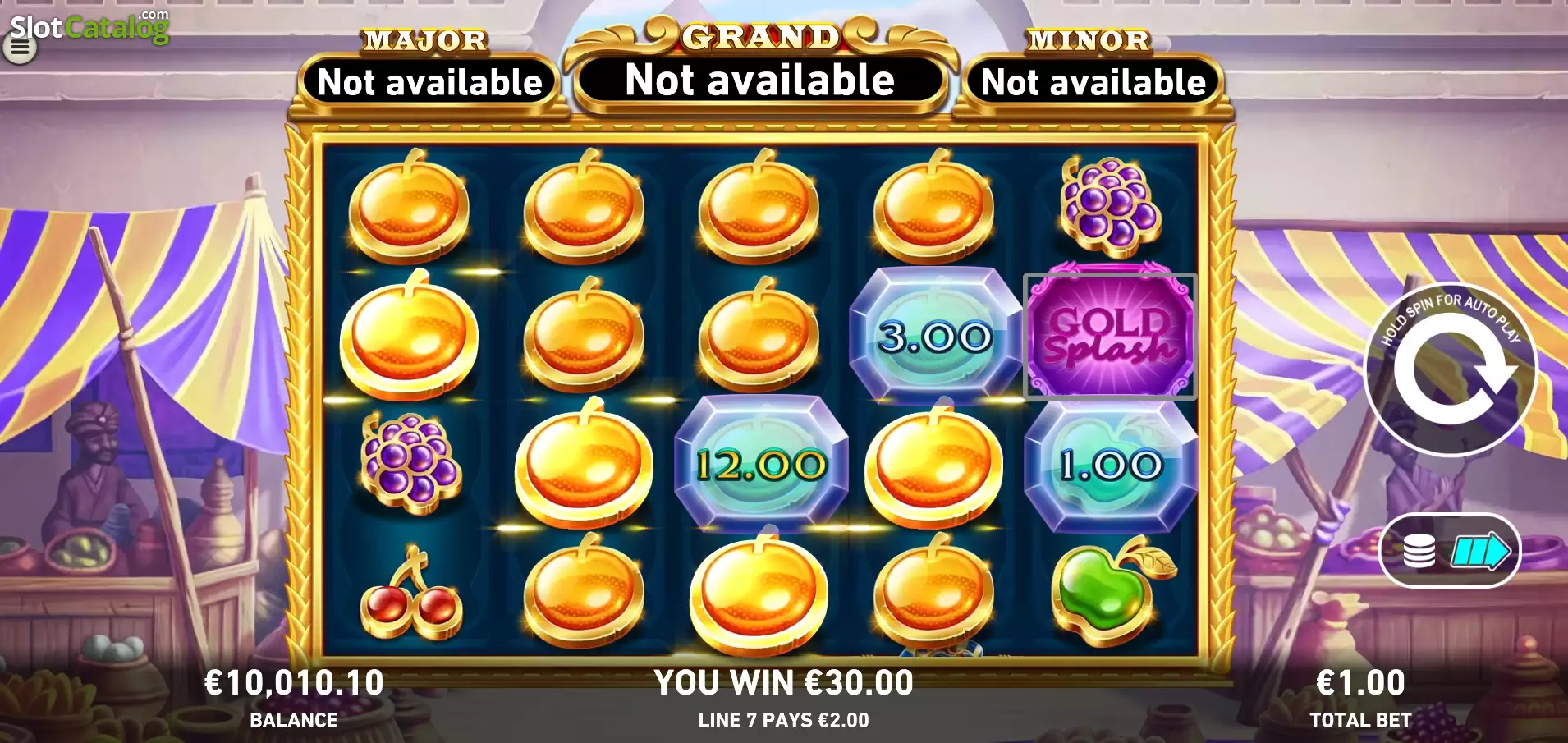Viewport: 1568px width, 743px height.
Task: Click the SlotCatalog.com logo
Action: 89,26
